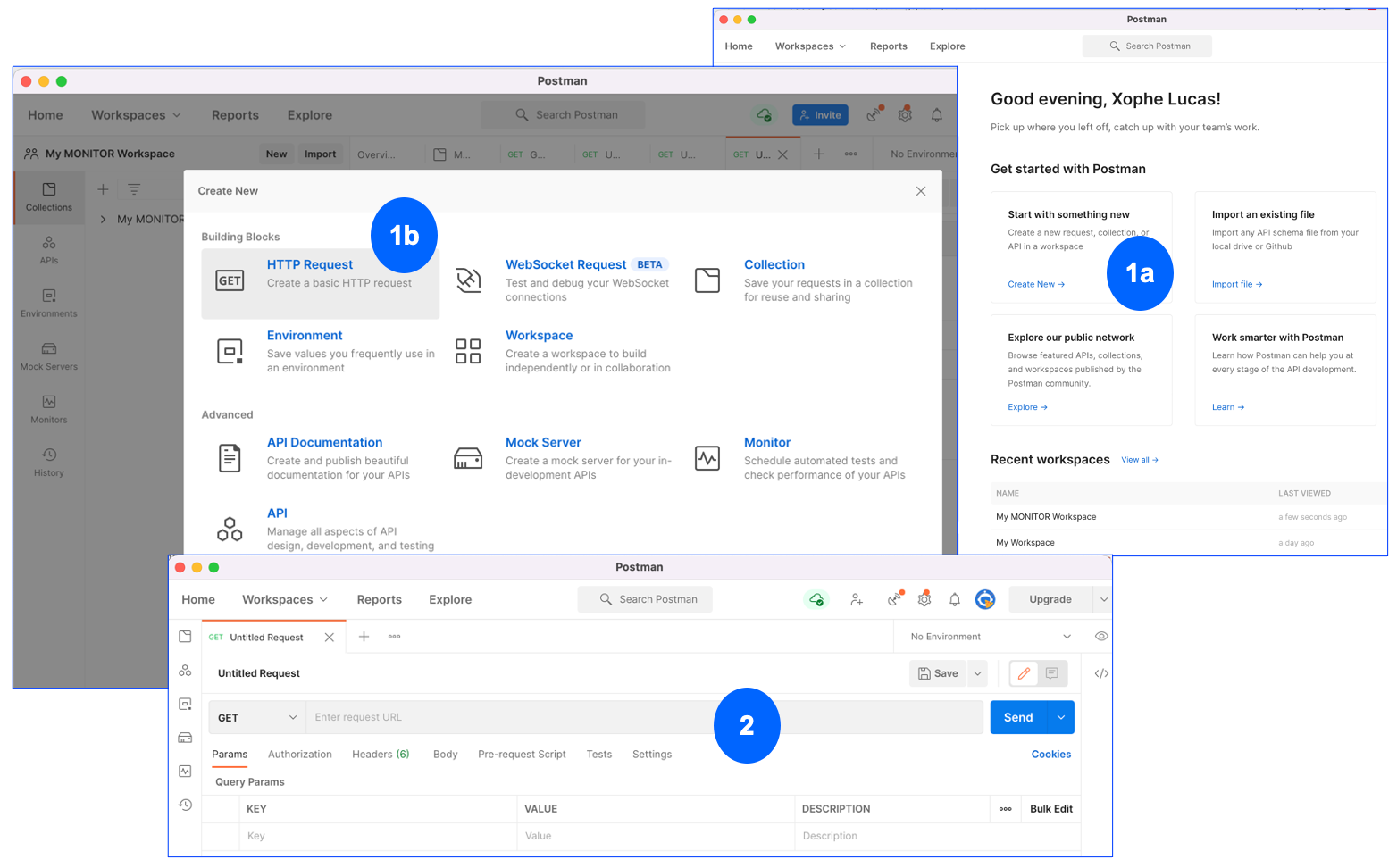Open Collections in the My MONITOR Workspace sidebar
This screenshot has width=1397, height=868.
[49, 197]
